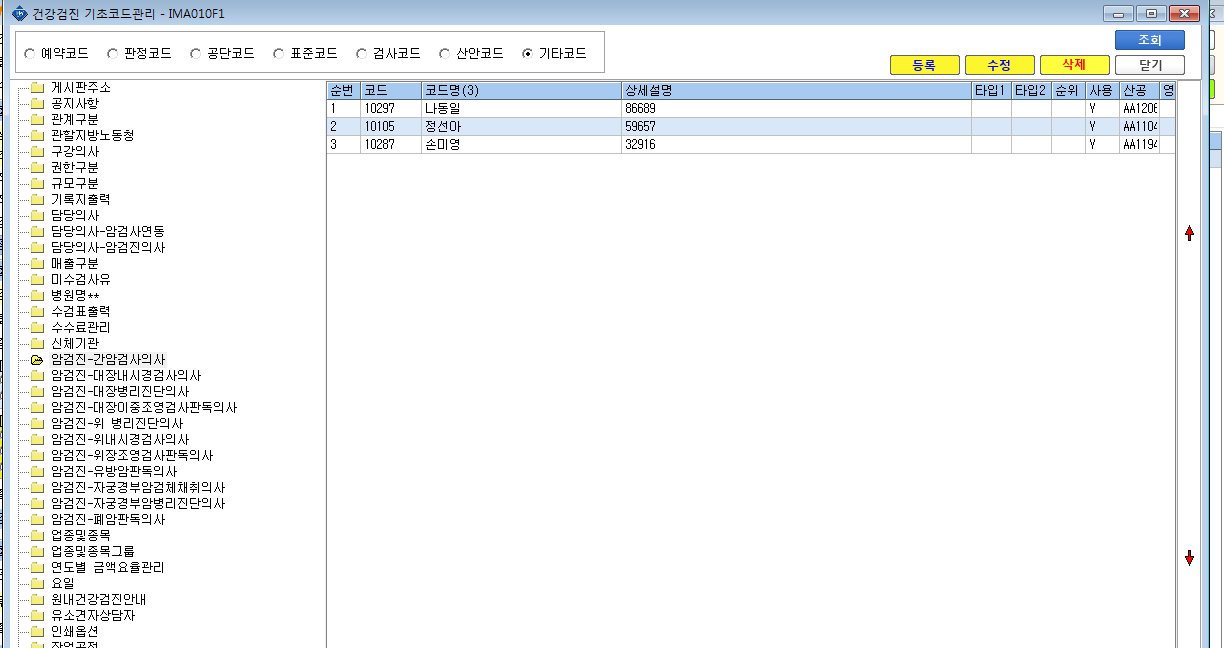Screen dimensions: 1224x648
Task: Click folder icon next to 게시판주소
Action: click(38, 88)
